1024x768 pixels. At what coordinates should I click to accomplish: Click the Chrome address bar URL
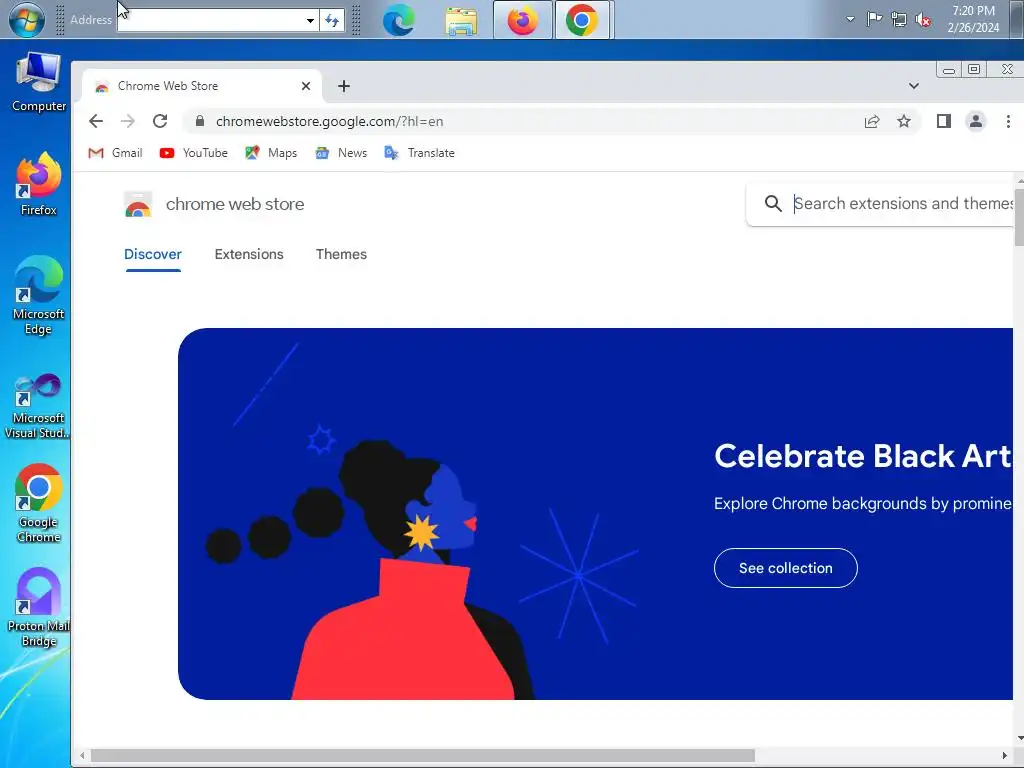(x=330, y=121)
